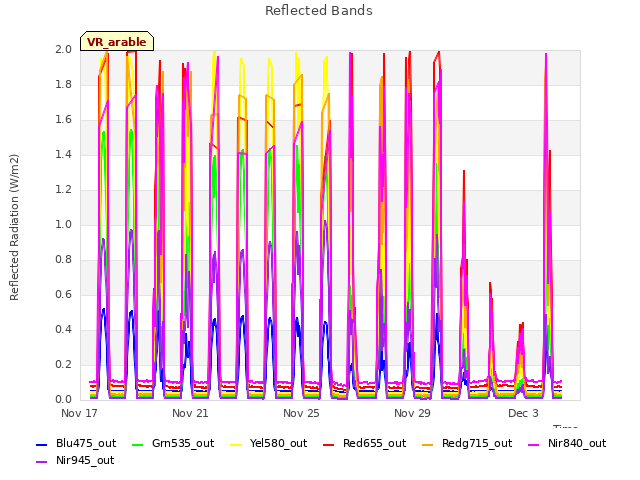
Task: Click the Nir945_out purple legend swatch
Action: (42, 462)
